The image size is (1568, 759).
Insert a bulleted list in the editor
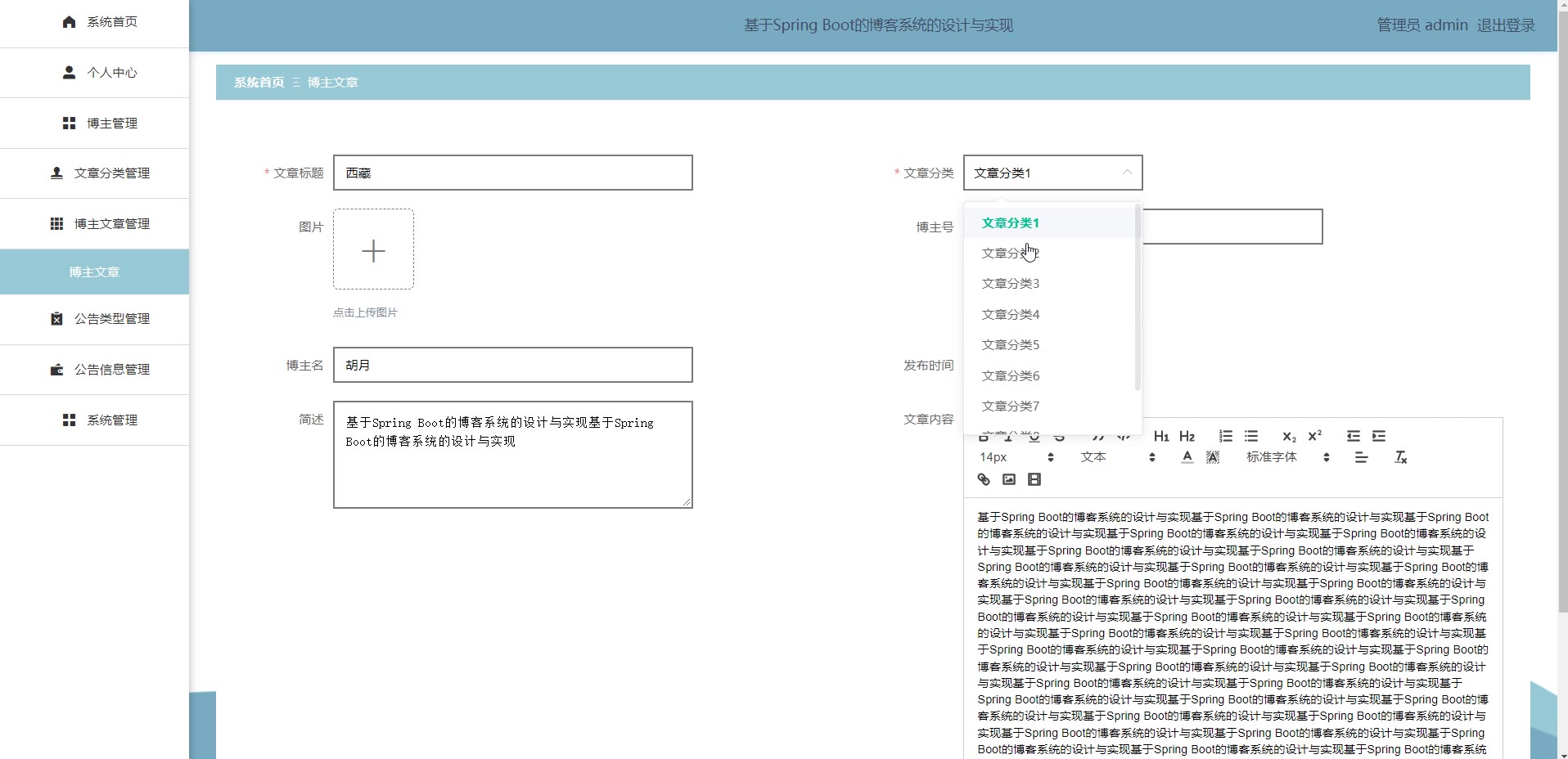(x=1251, y=436)
